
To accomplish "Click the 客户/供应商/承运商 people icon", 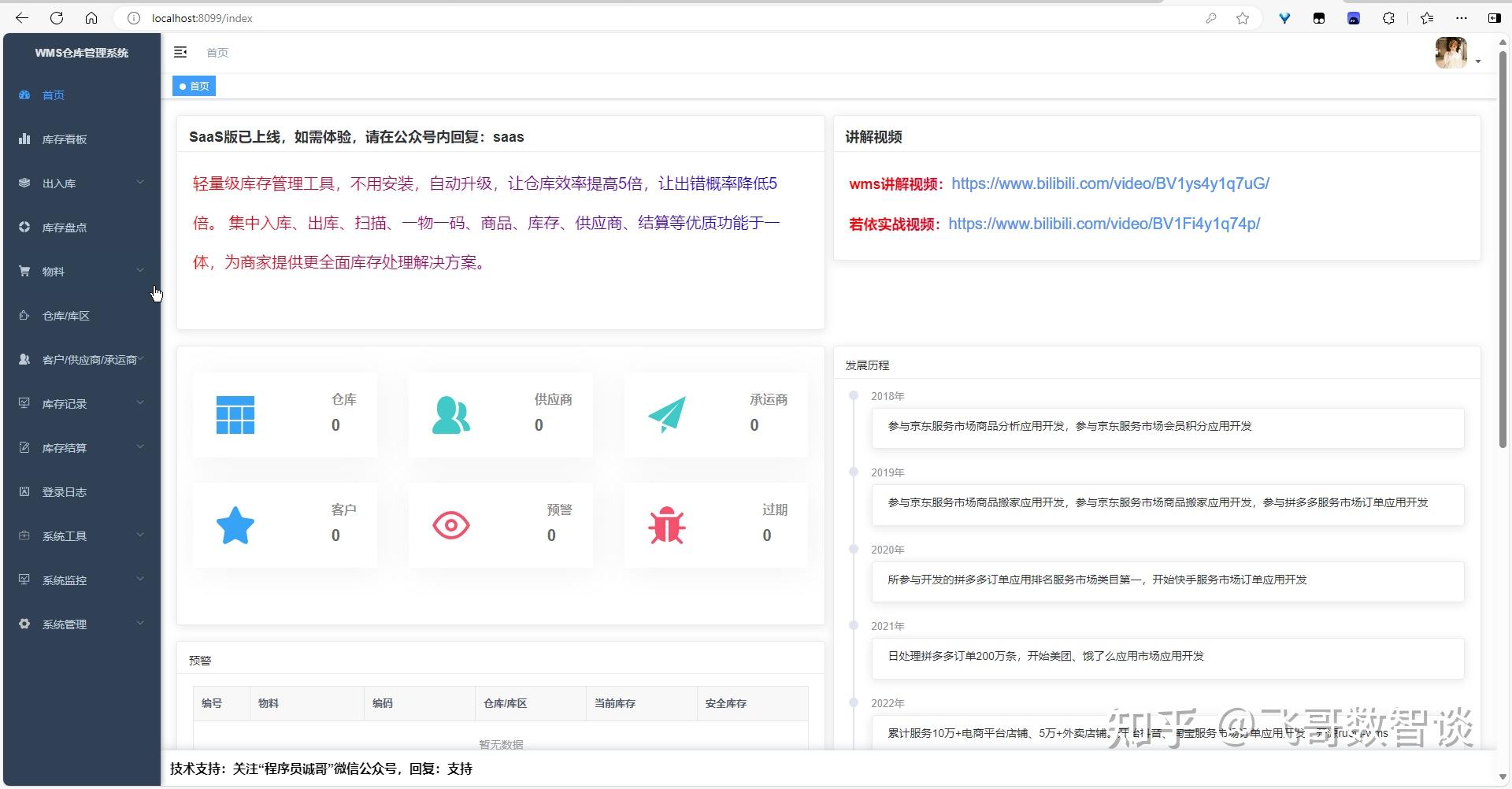I will [x=24, y=360].
